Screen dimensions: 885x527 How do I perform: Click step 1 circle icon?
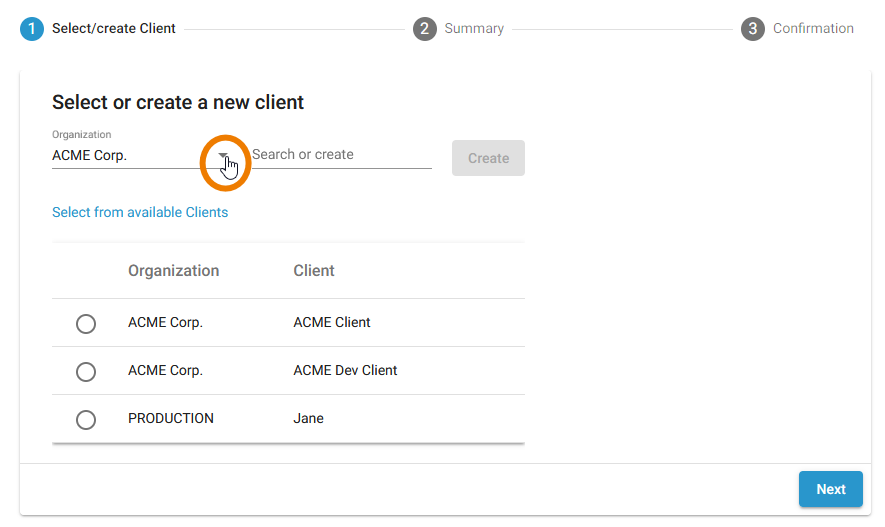[32, 29]
